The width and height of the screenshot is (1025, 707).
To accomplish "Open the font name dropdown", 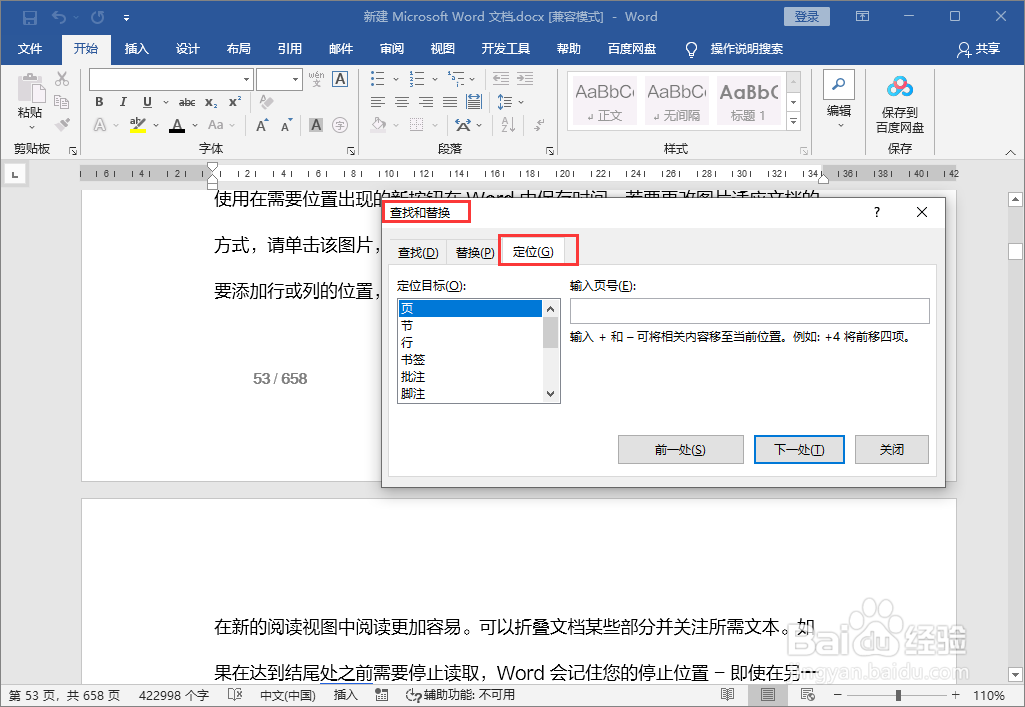I will pos(246,79).
